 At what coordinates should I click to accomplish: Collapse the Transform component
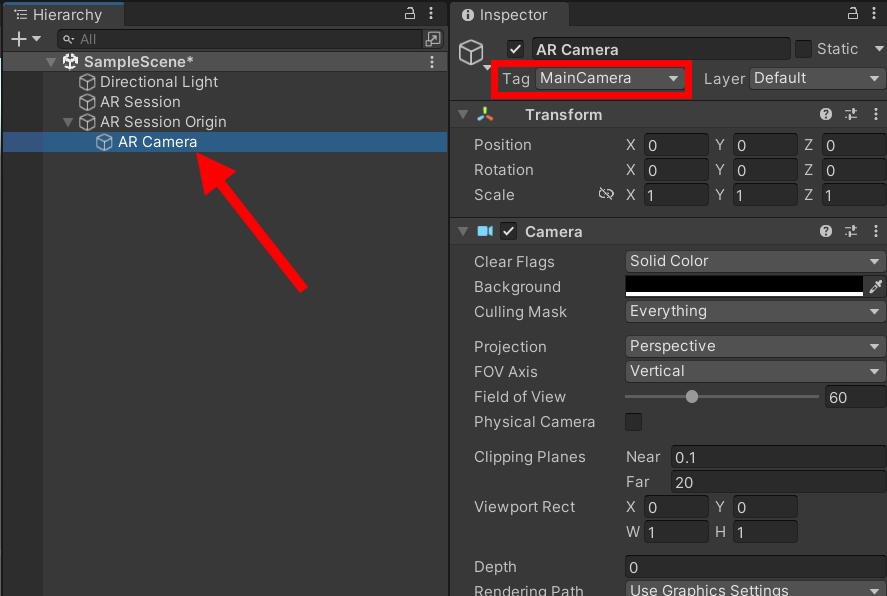(x=463, y=114)
